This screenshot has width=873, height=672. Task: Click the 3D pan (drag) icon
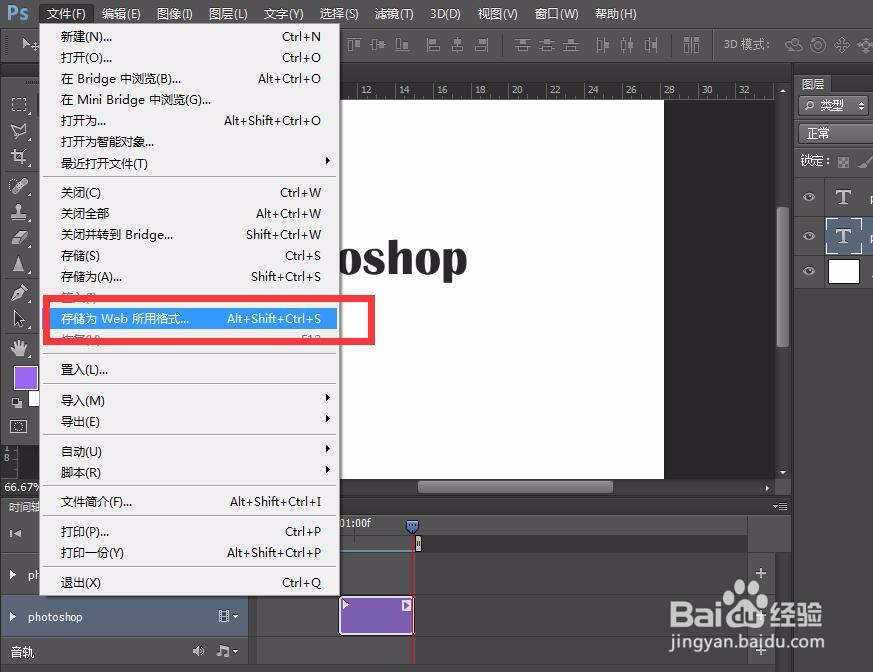pyautogui.click(x=842, y=45)
